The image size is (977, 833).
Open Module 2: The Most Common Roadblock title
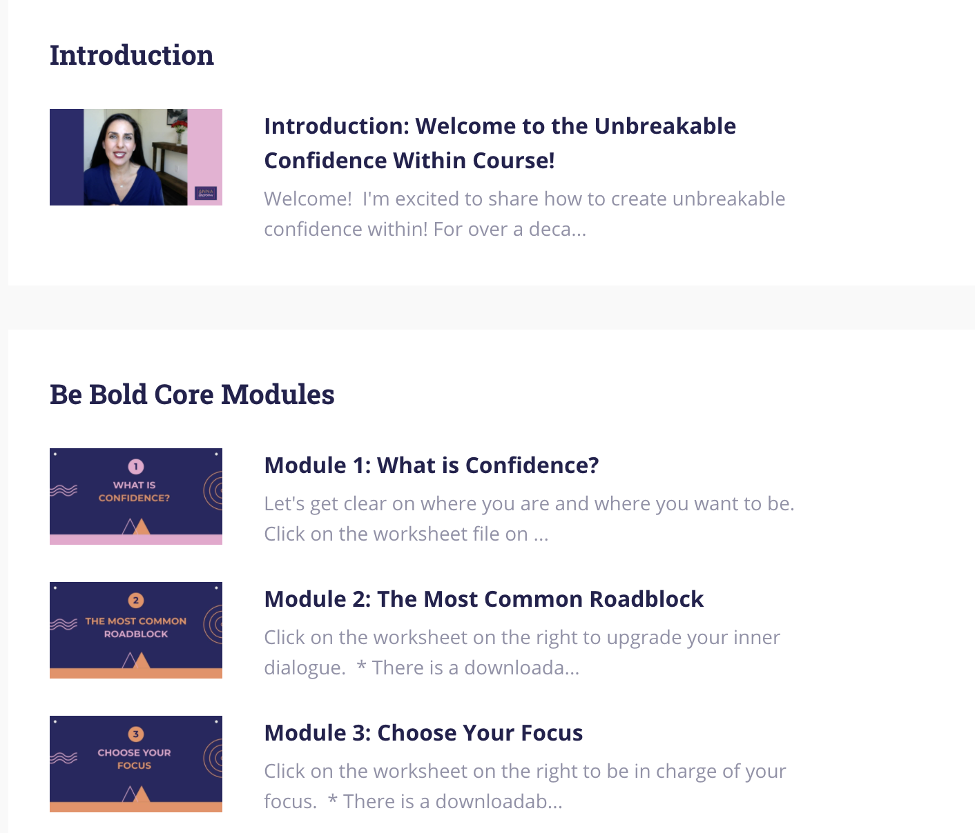[484, 599]
